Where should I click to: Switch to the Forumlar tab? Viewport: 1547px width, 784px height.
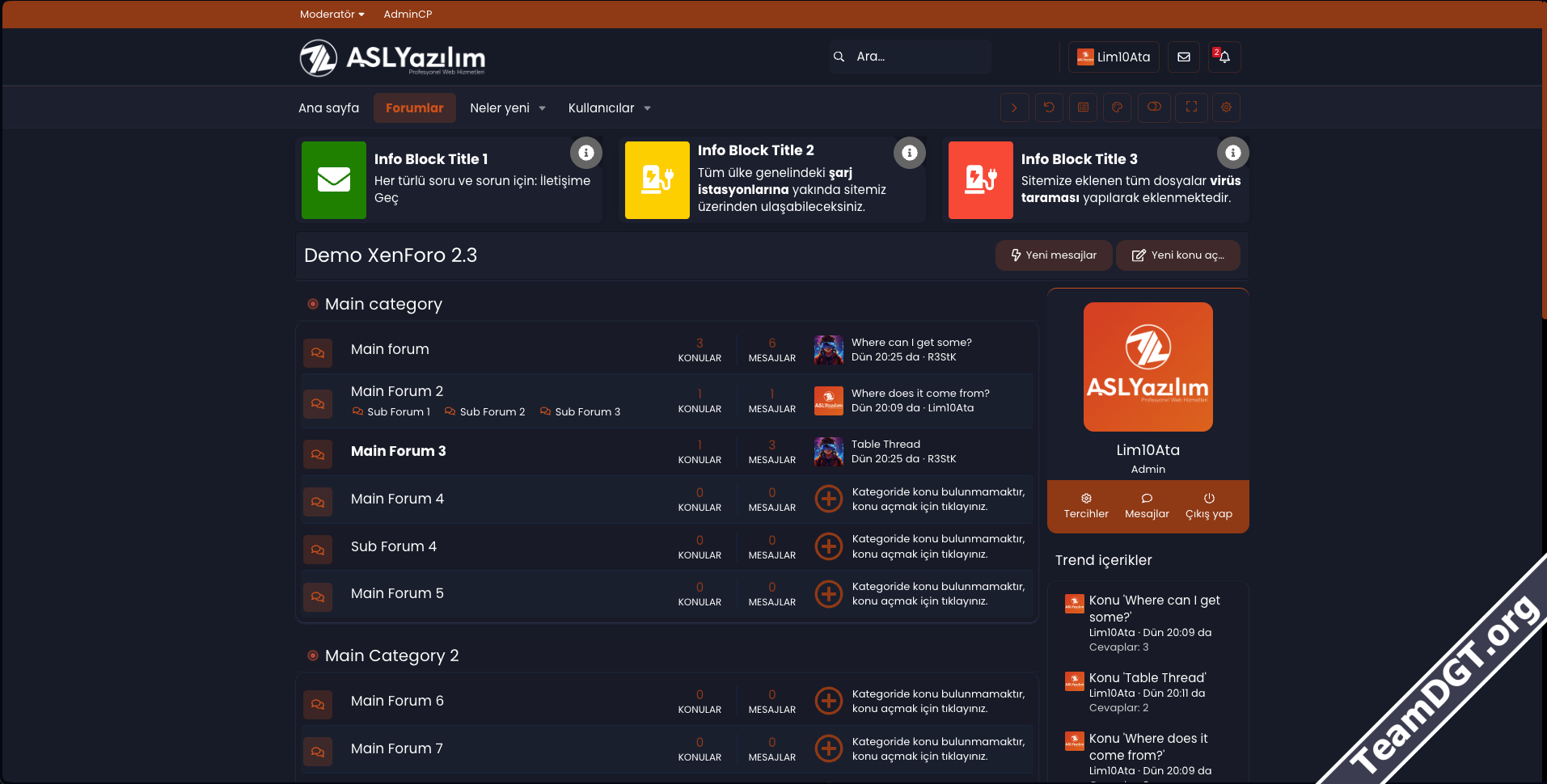414,108
